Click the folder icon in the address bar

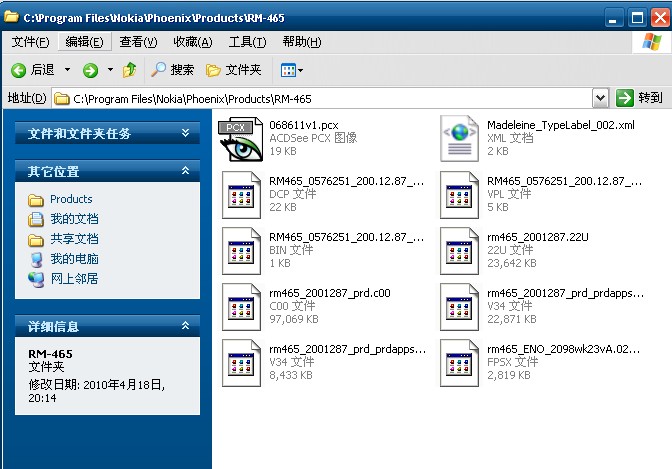tap(61, 99)
